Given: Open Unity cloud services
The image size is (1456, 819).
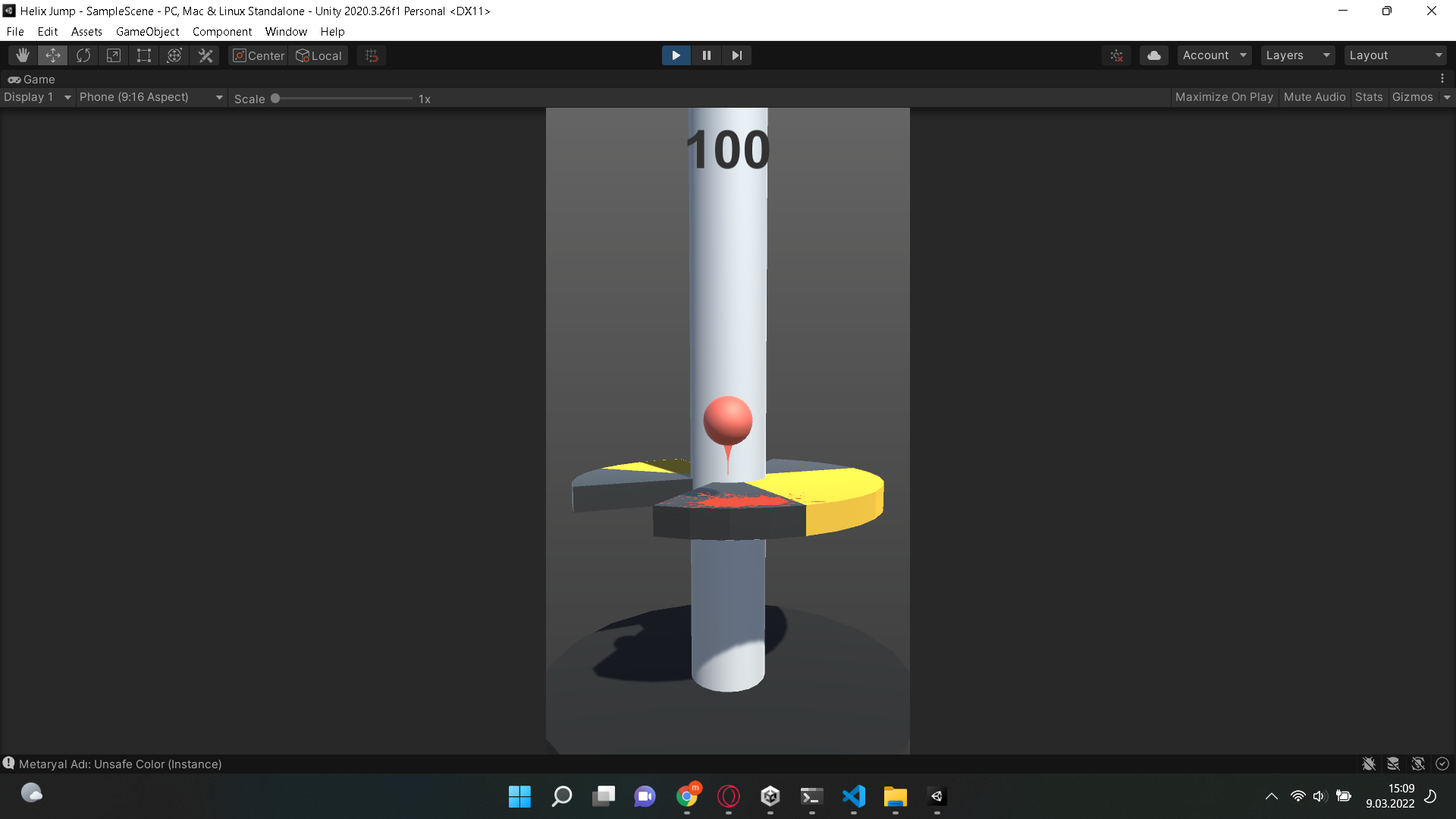Looking at the screenshot, I should coord(1153,55).
